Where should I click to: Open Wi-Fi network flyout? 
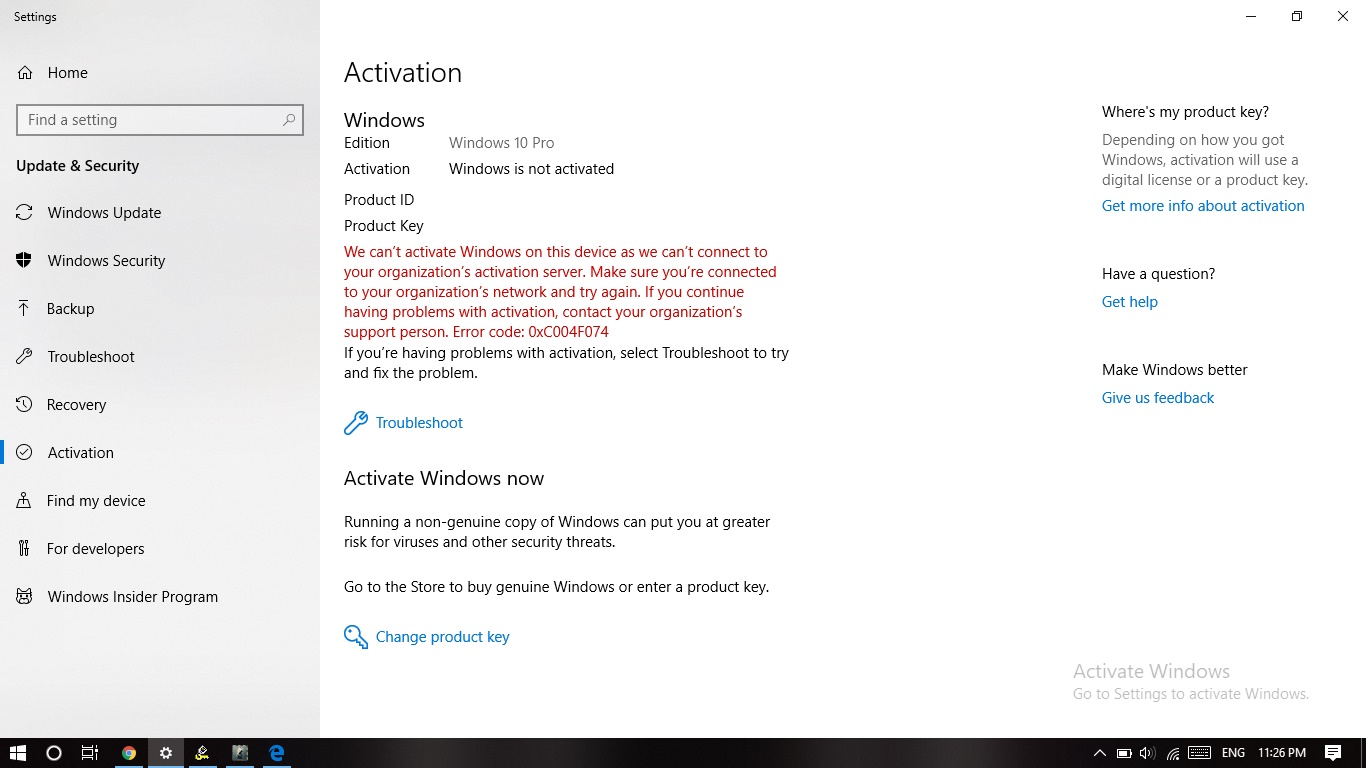(1173, 753)
